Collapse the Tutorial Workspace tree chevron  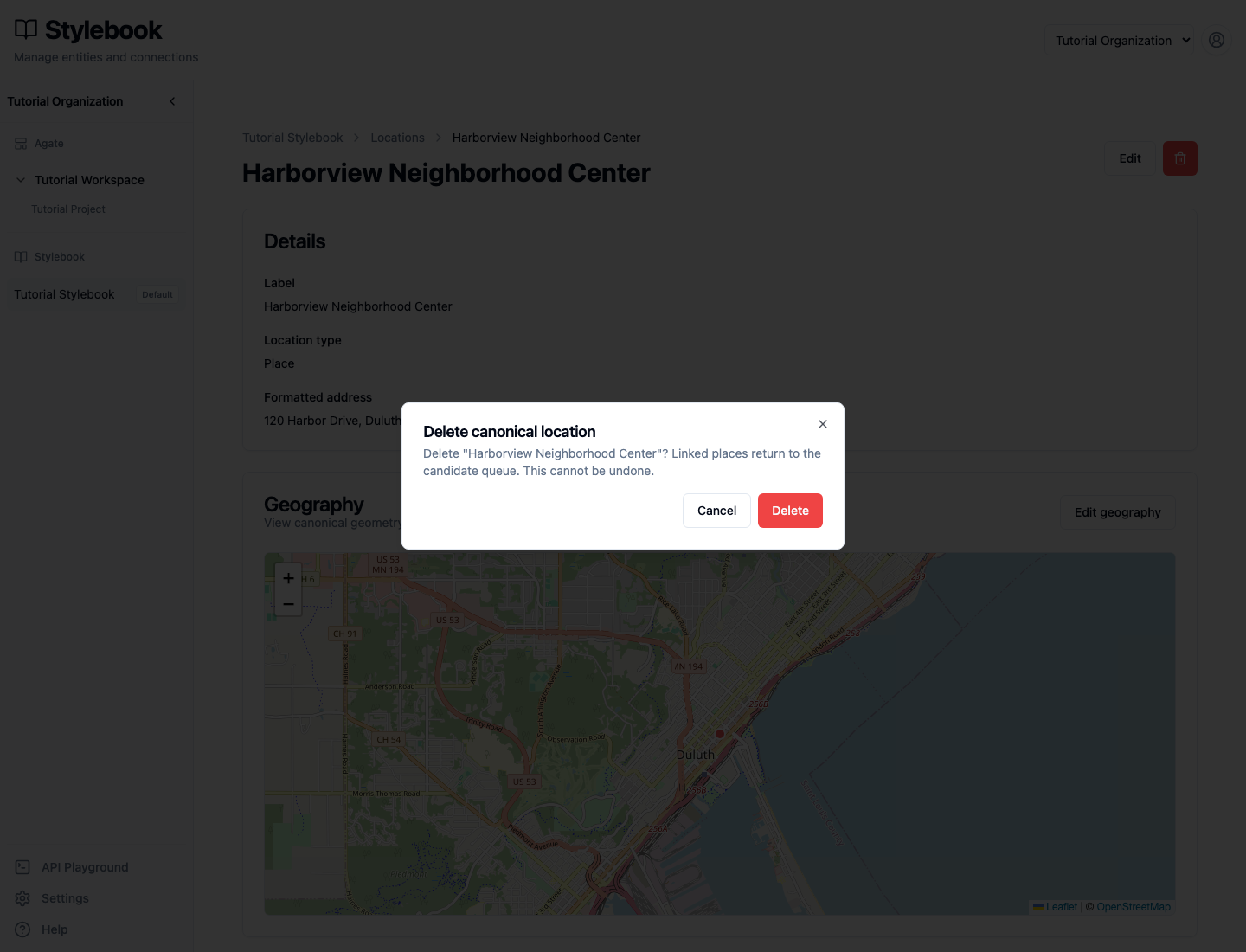click(x=21, y=180)
